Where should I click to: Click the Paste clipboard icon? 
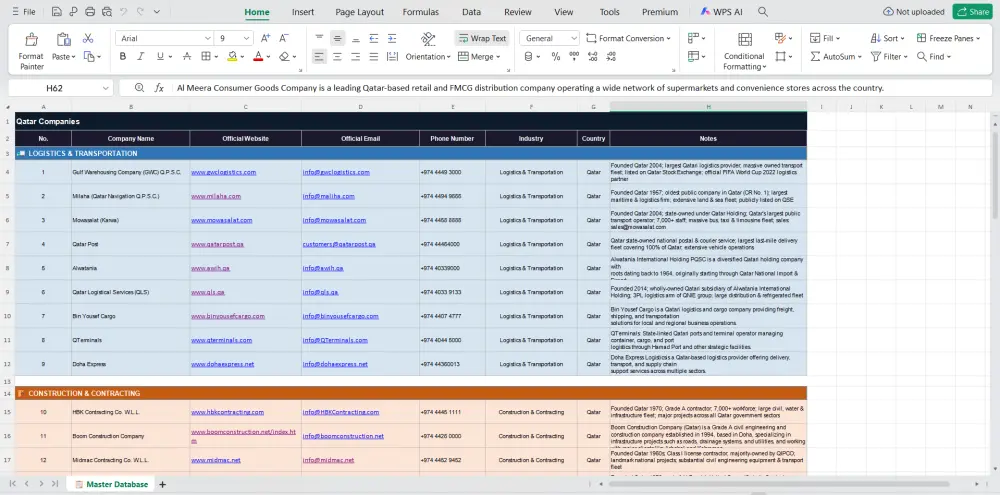(x=63, y=40)
